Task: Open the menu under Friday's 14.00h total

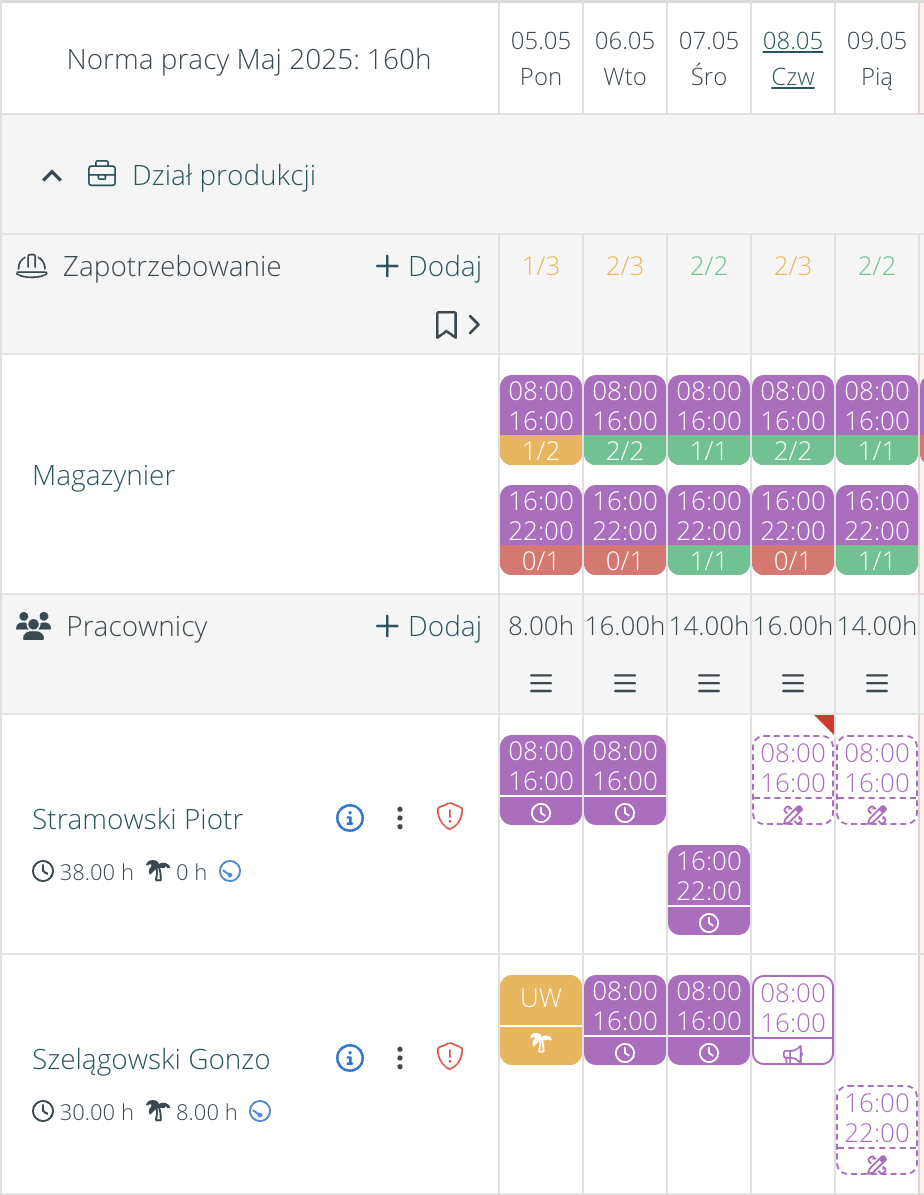Action: pos(877,683)
